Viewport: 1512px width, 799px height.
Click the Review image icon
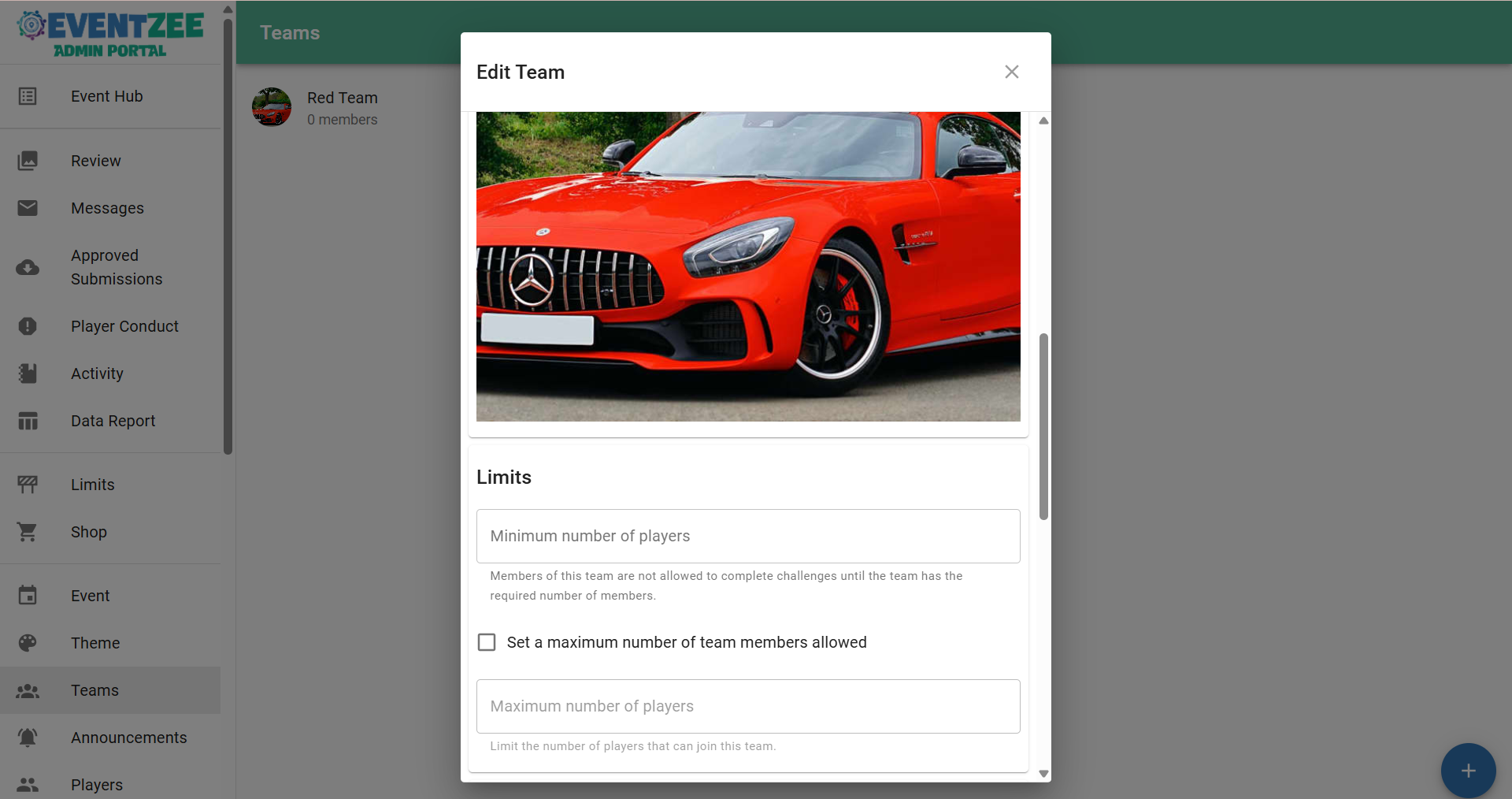pos(28,161)
